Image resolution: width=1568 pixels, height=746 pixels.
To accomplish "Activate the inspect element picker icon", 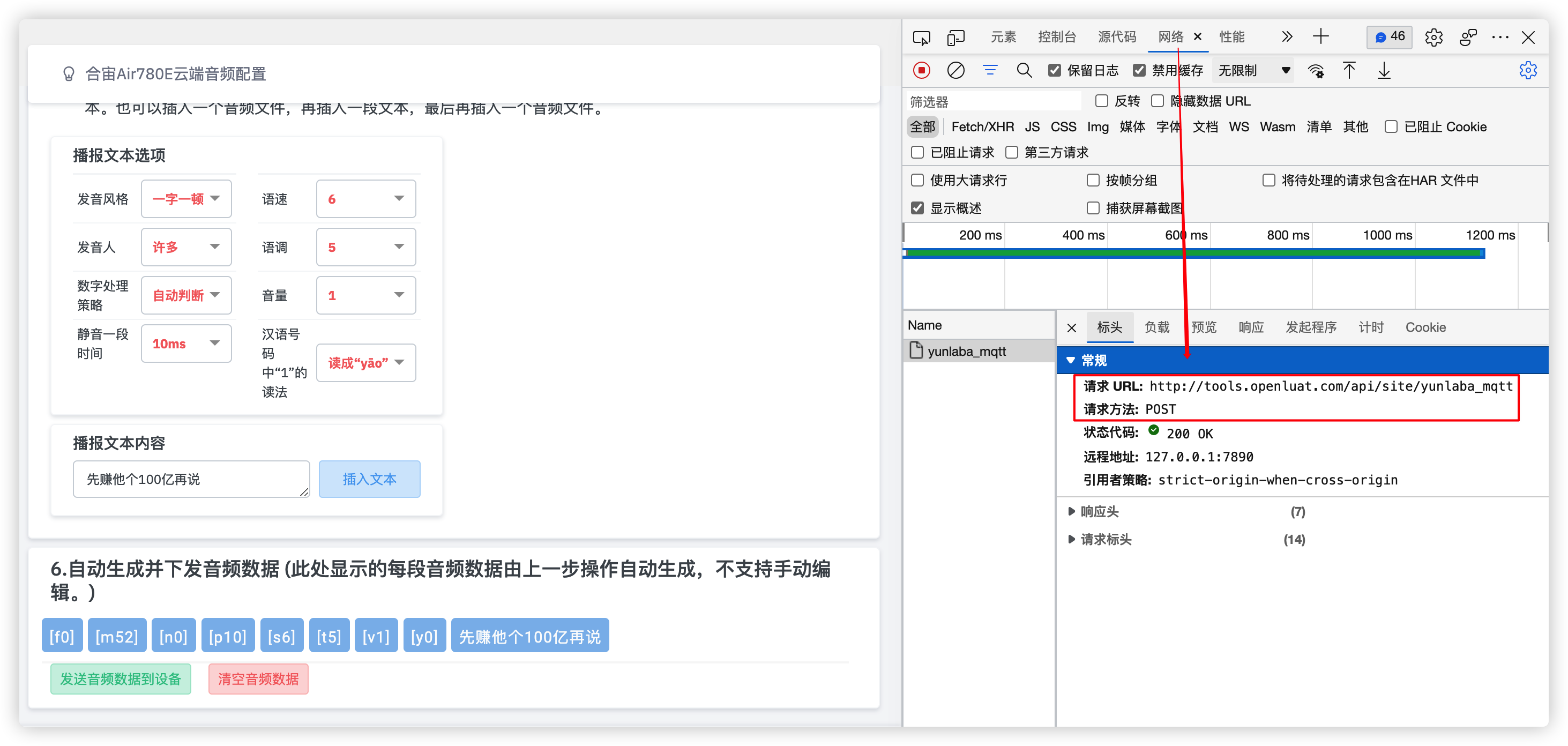I will click(x=922, y=38).
